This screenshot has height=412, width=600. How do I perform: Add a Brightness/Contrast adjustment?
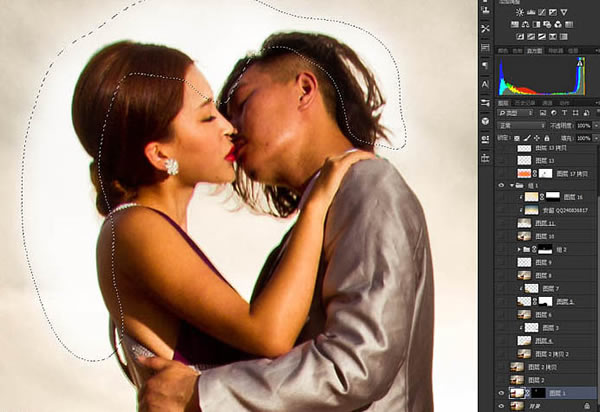(x=520, y=12)
